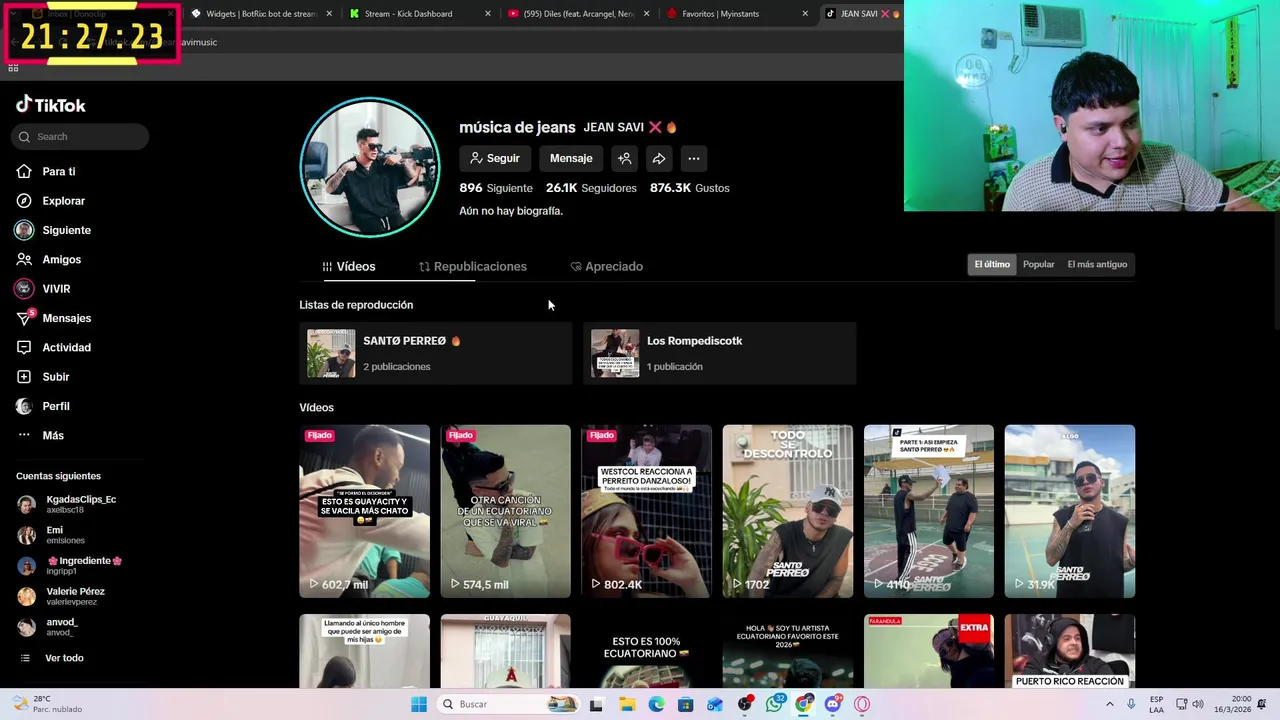Viewport: 1280px width, 720px height.
Task: Click the share profile arrow icon
Action: (659, 158)
